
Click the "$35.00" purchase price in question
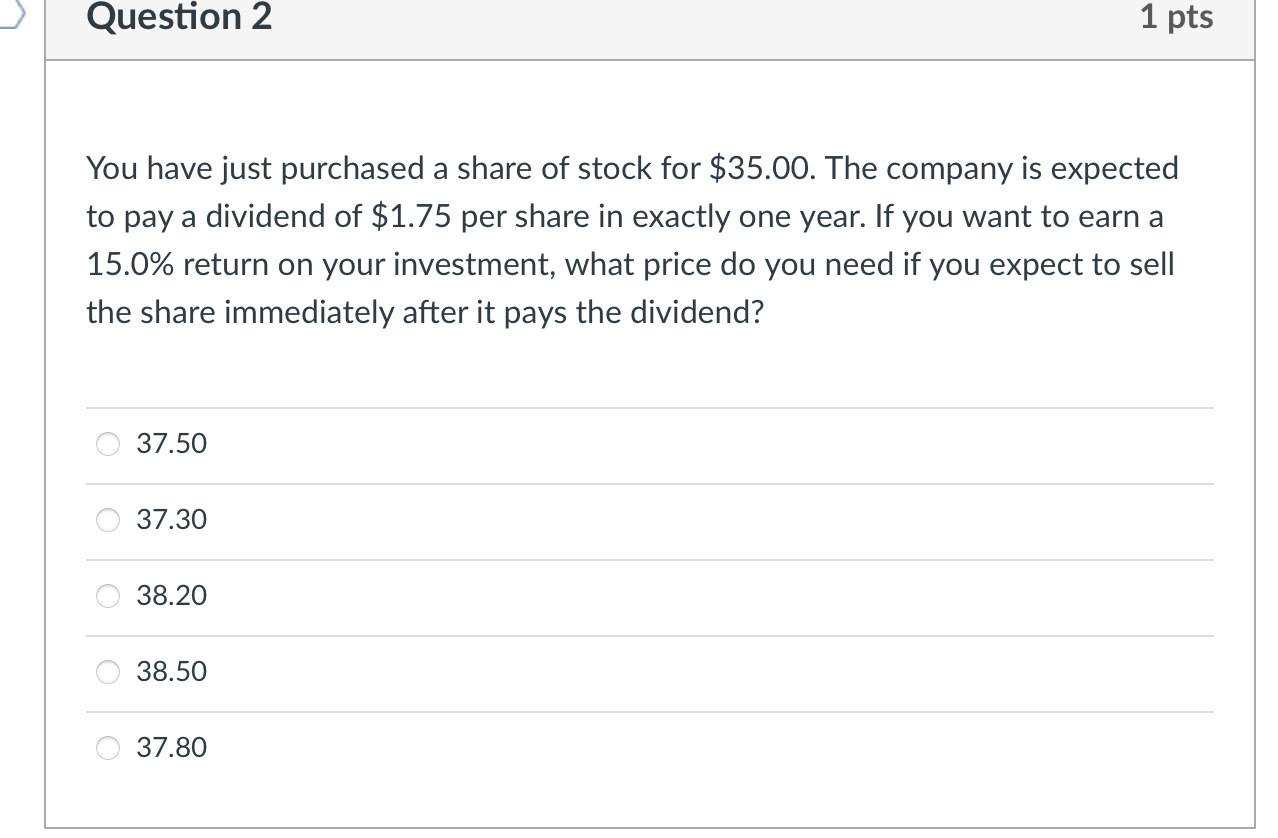click(763, 168)
